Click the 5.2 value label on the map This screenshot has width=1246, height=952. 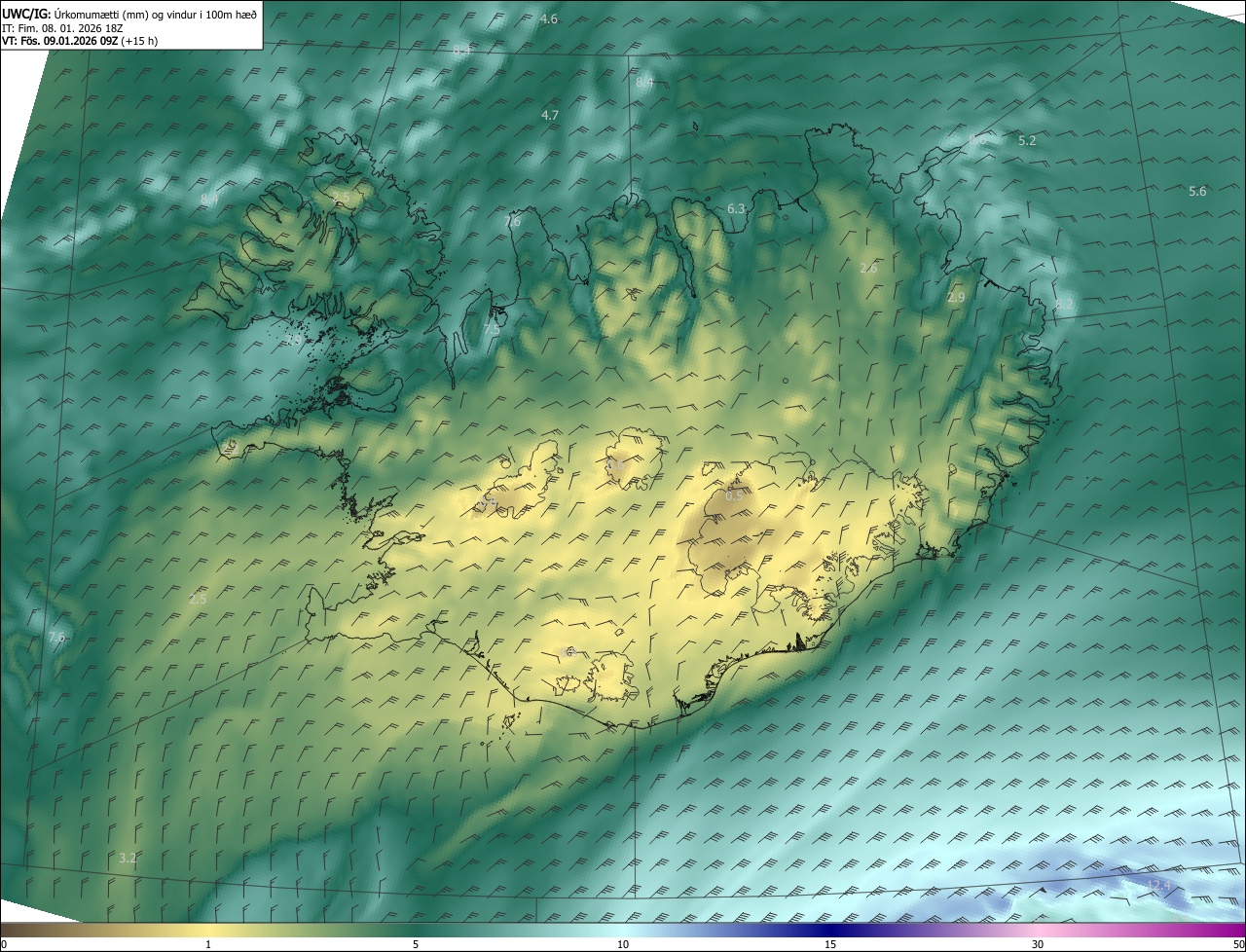click(x=1027, y=140)
